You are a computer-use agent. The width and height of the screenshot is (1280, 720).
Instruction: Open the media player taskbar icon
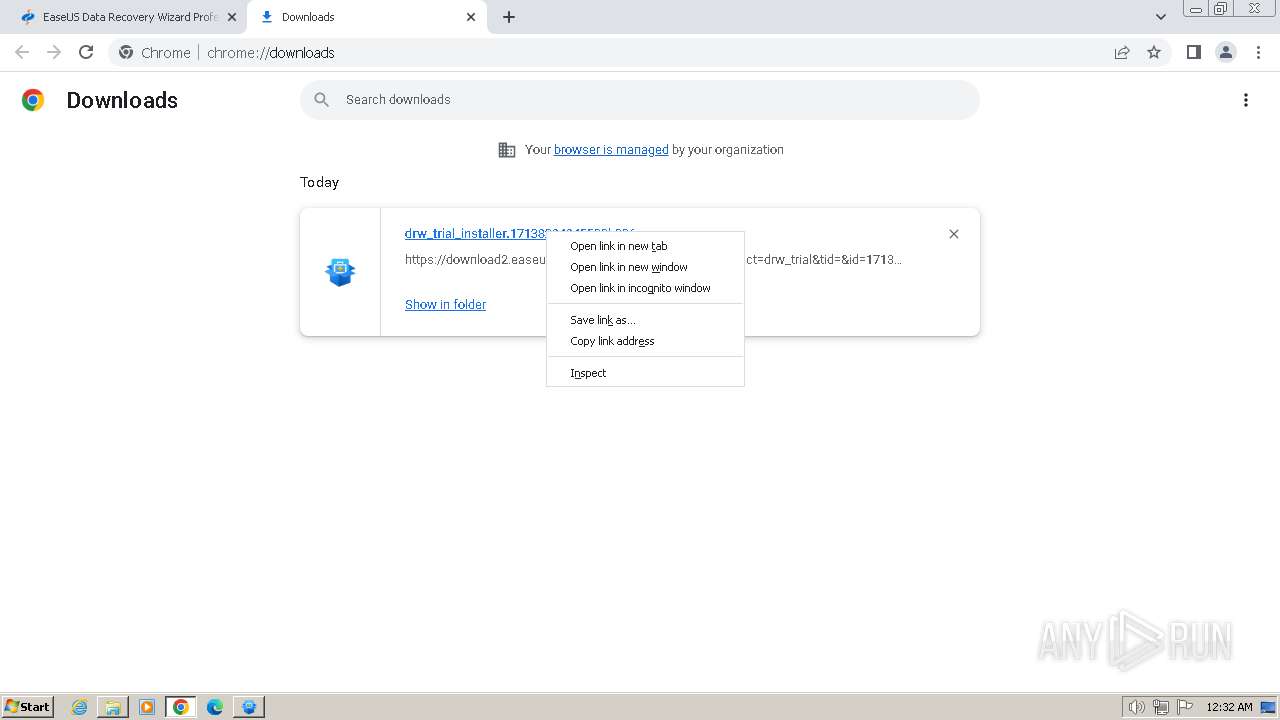[x=147, y=707]
